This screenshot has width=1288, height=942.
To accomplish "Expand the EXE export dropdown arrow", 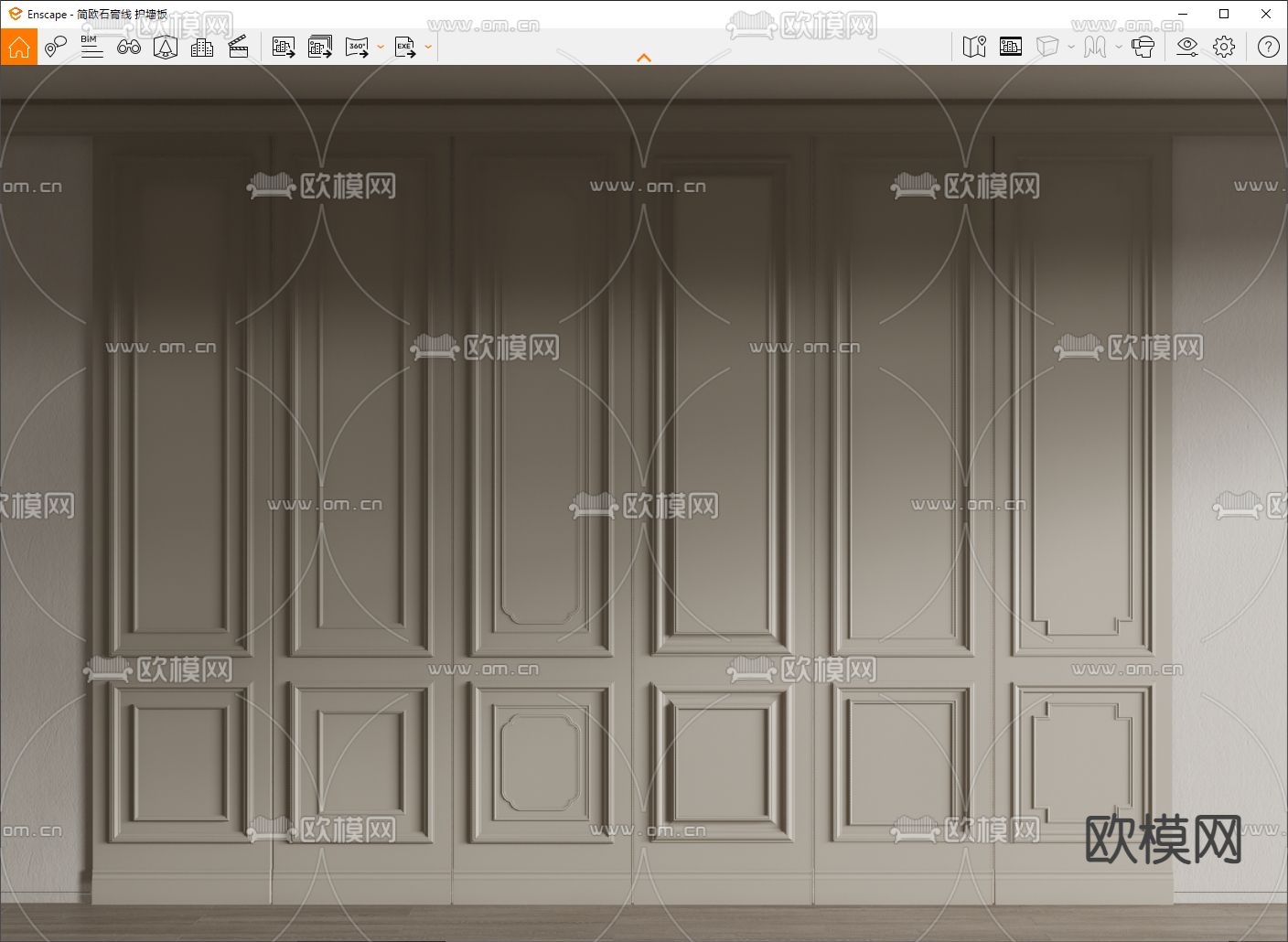I will pos(428,47).
